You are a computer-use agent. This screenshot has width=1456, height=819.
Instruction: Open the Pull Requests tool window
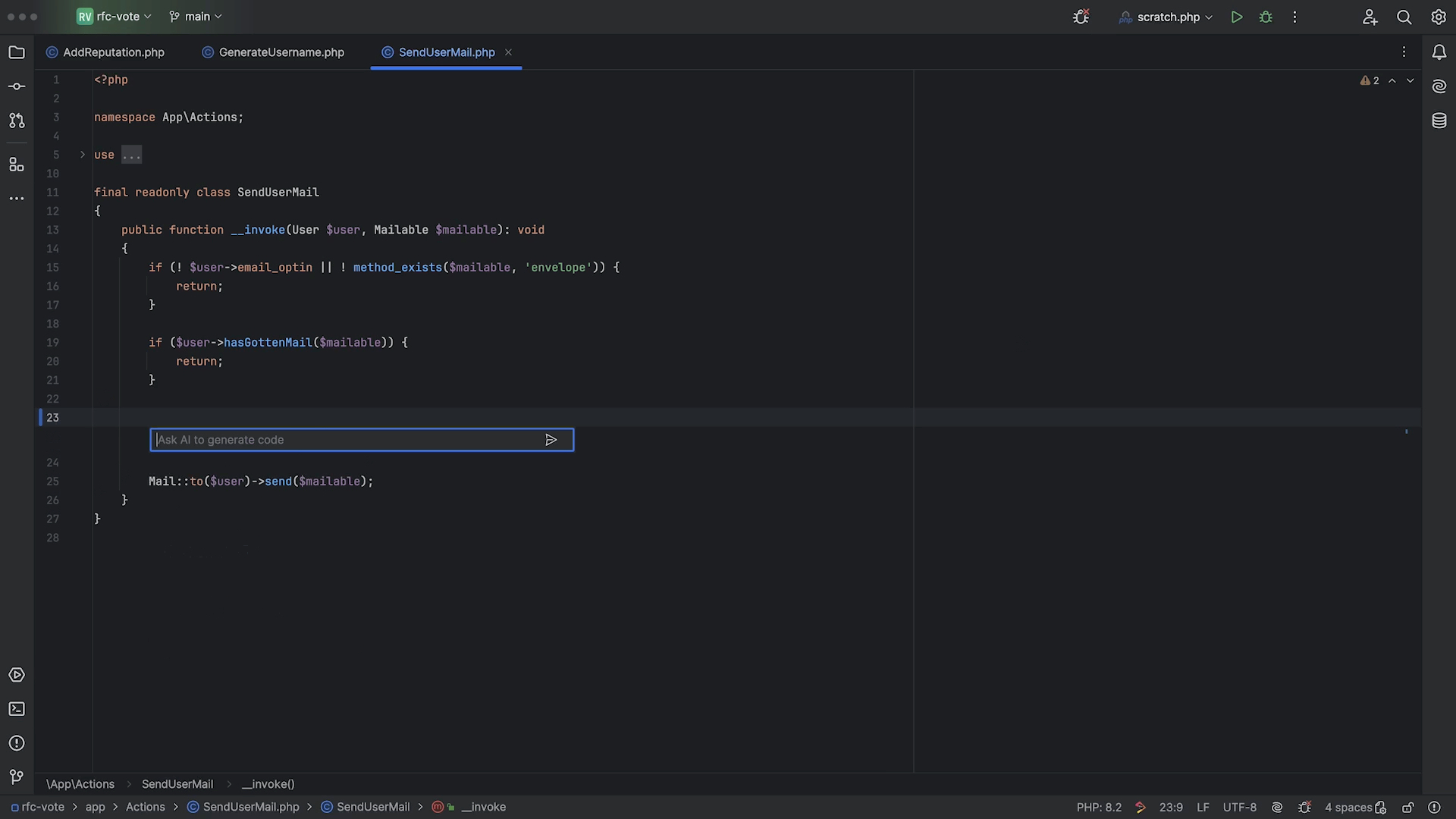17,121
